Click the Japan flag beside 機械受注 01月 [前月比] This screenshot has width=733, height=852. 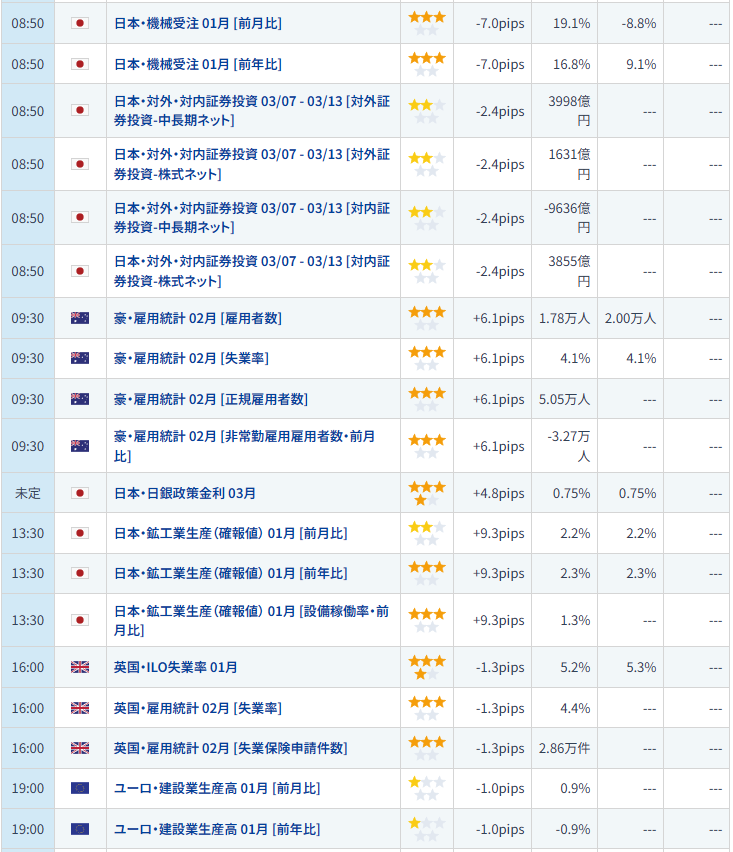(80, 23)
